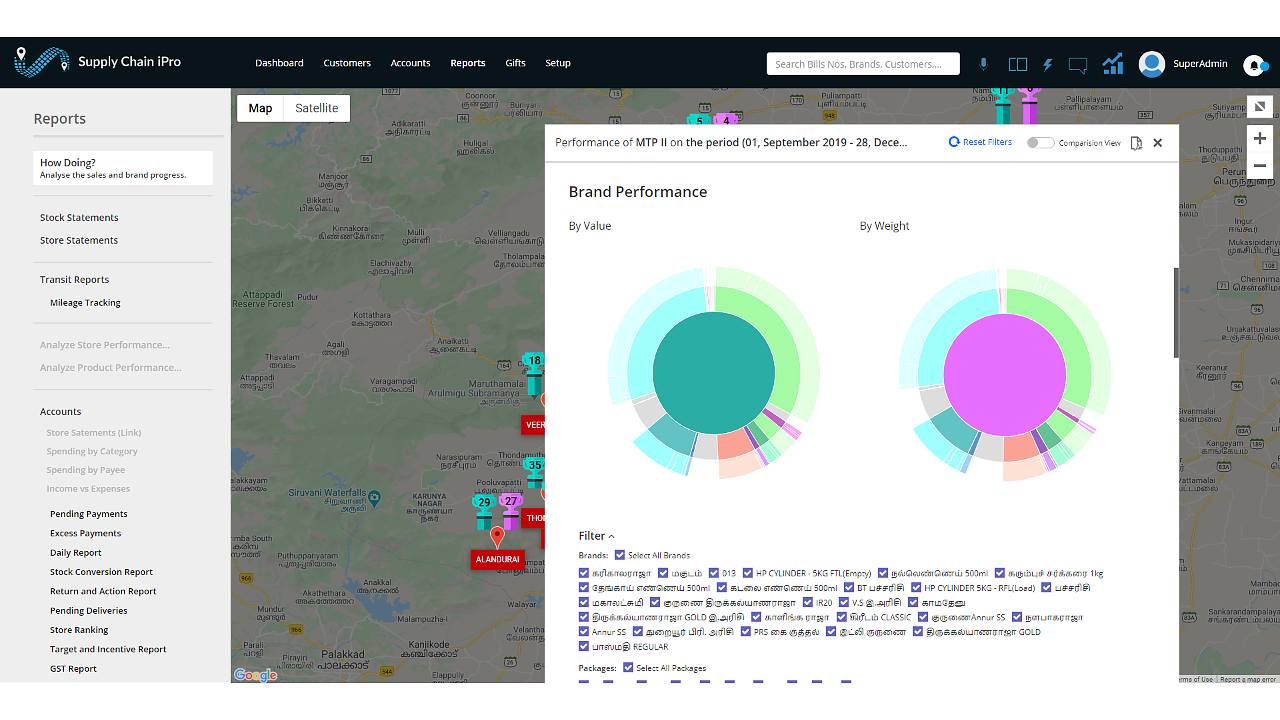Uncheck the Select All Brands checkbox

pos(620,555)
